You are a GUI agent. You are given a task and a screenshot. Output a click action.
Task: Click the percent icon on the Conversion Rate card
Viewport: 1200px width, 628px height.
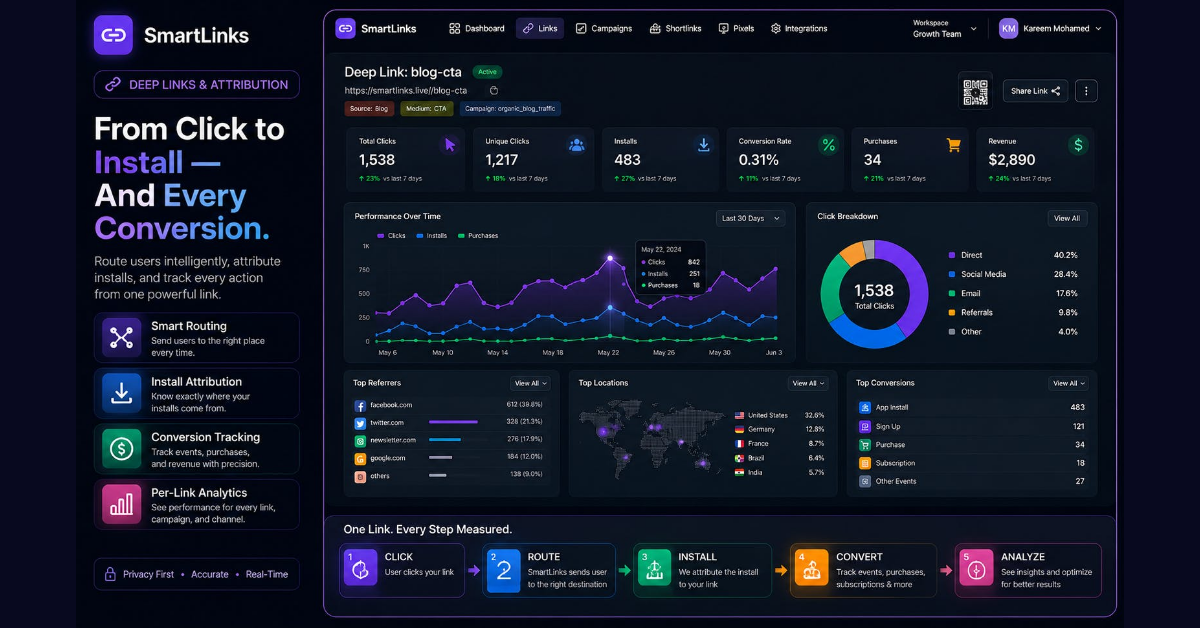pyautogui.click(x=828, y=145)
